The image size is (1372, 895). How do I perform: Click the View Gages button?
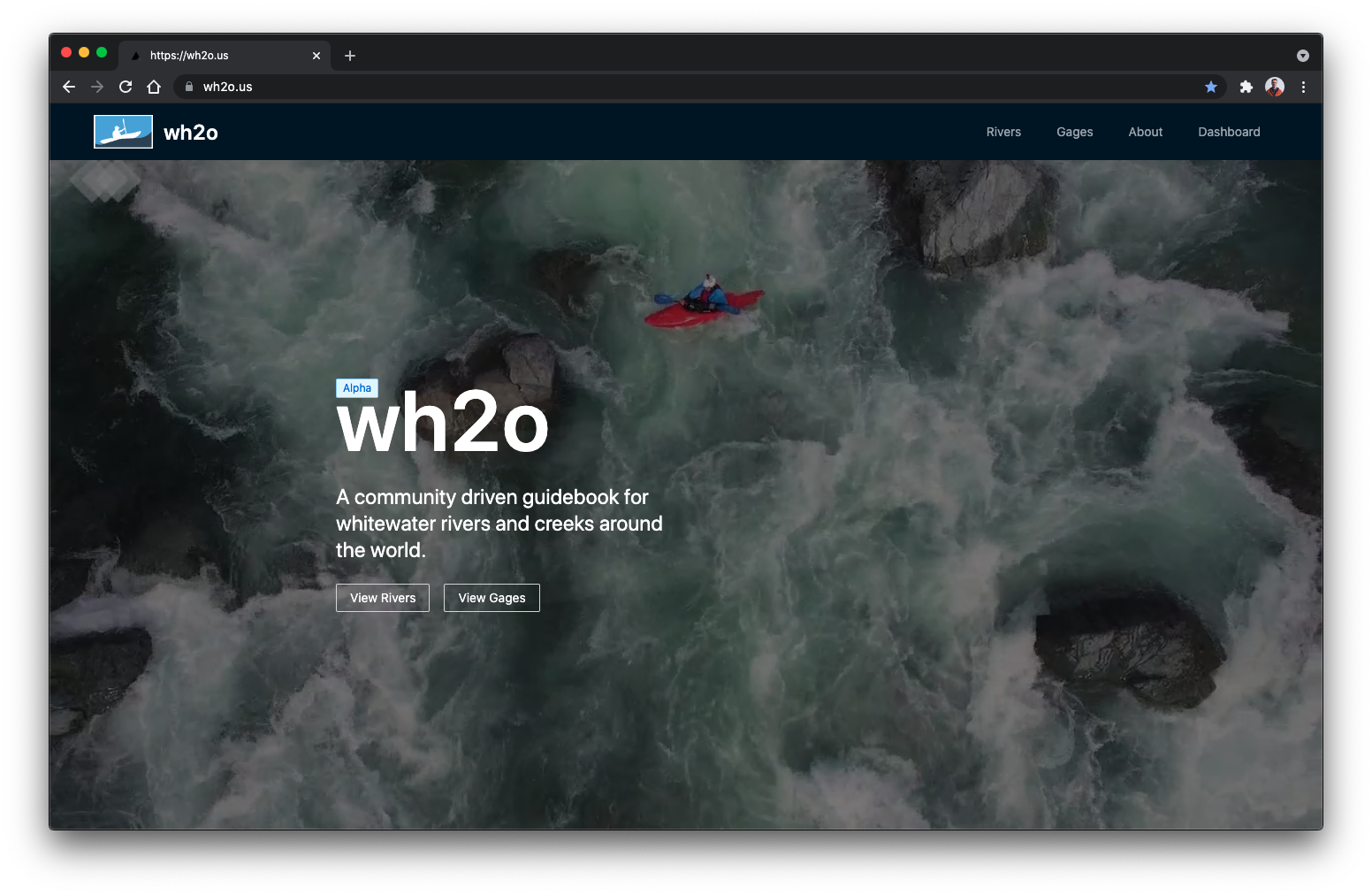tap(492, 598)
